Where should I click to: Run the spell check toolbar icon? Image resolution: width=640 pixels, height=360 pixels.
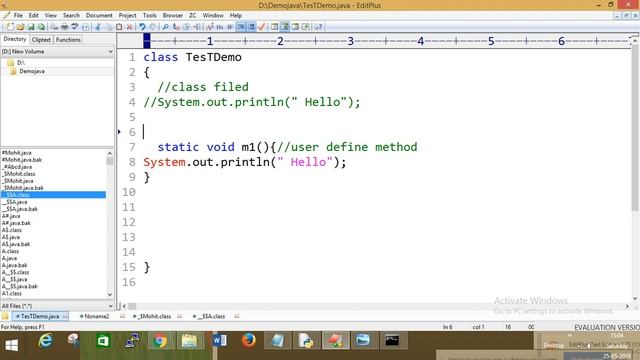75,27
